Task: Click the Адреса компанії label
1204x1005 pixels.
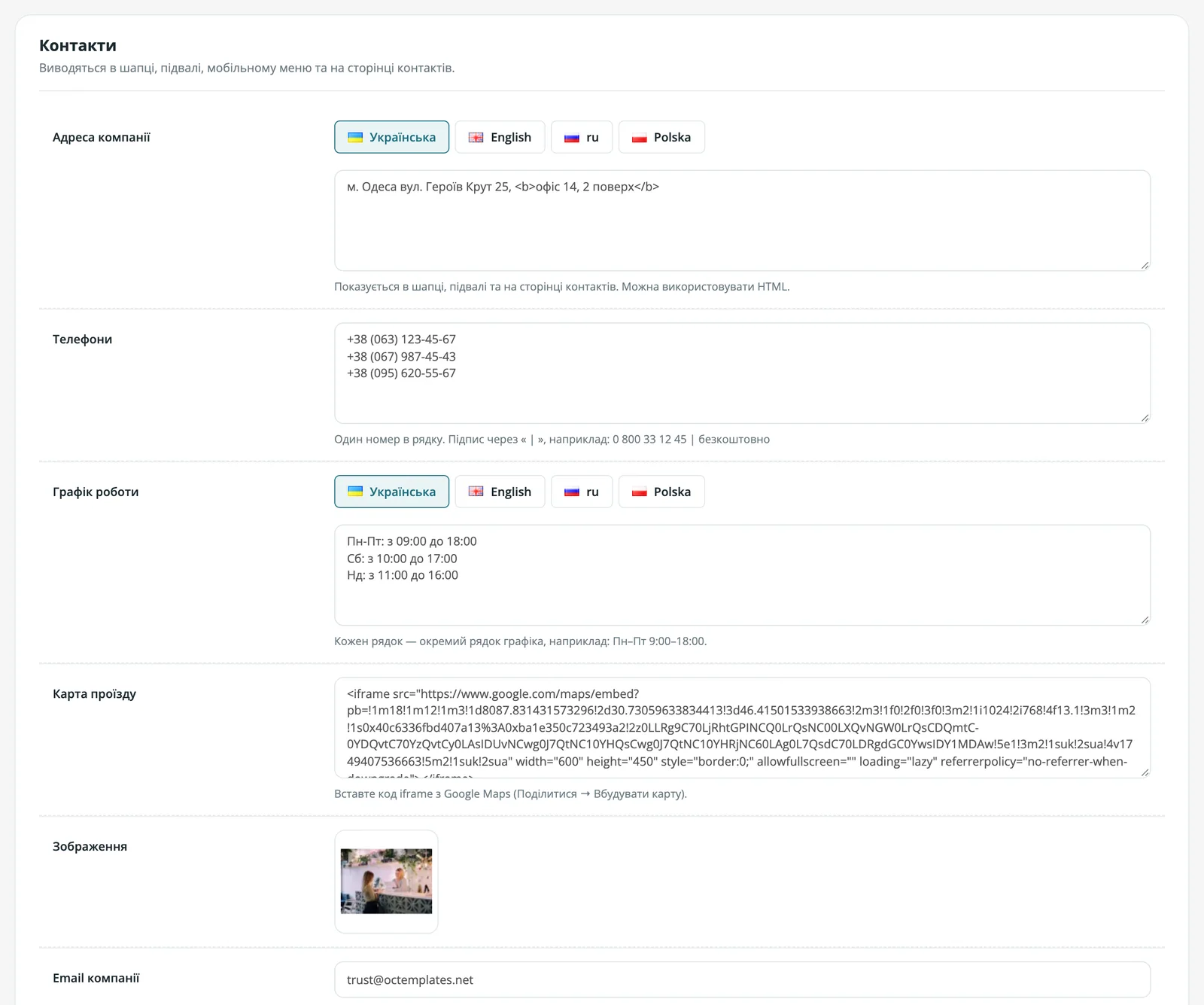Action: coord(102,137)
